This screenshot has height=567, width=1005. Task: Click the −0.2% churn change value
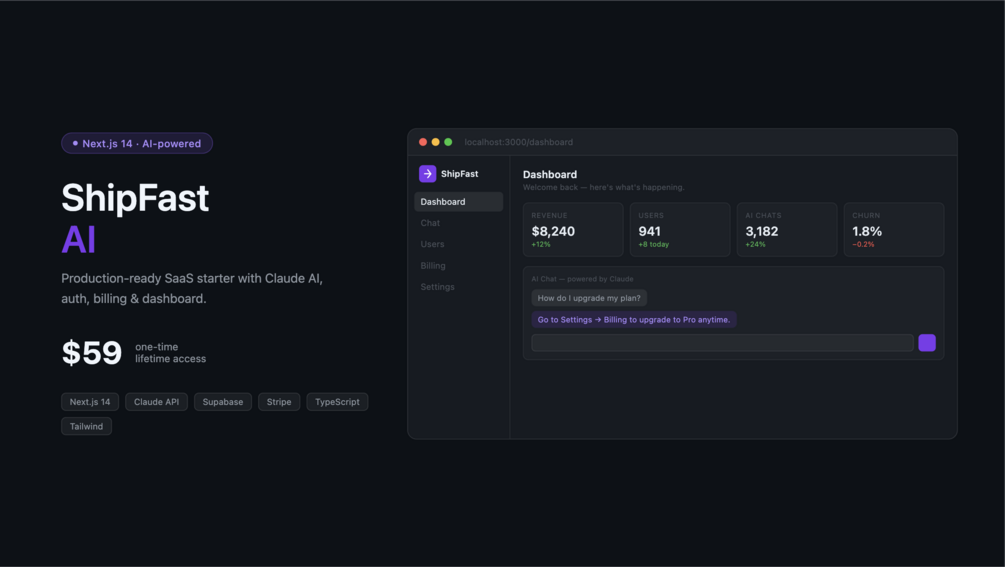[x=863, y=244]
